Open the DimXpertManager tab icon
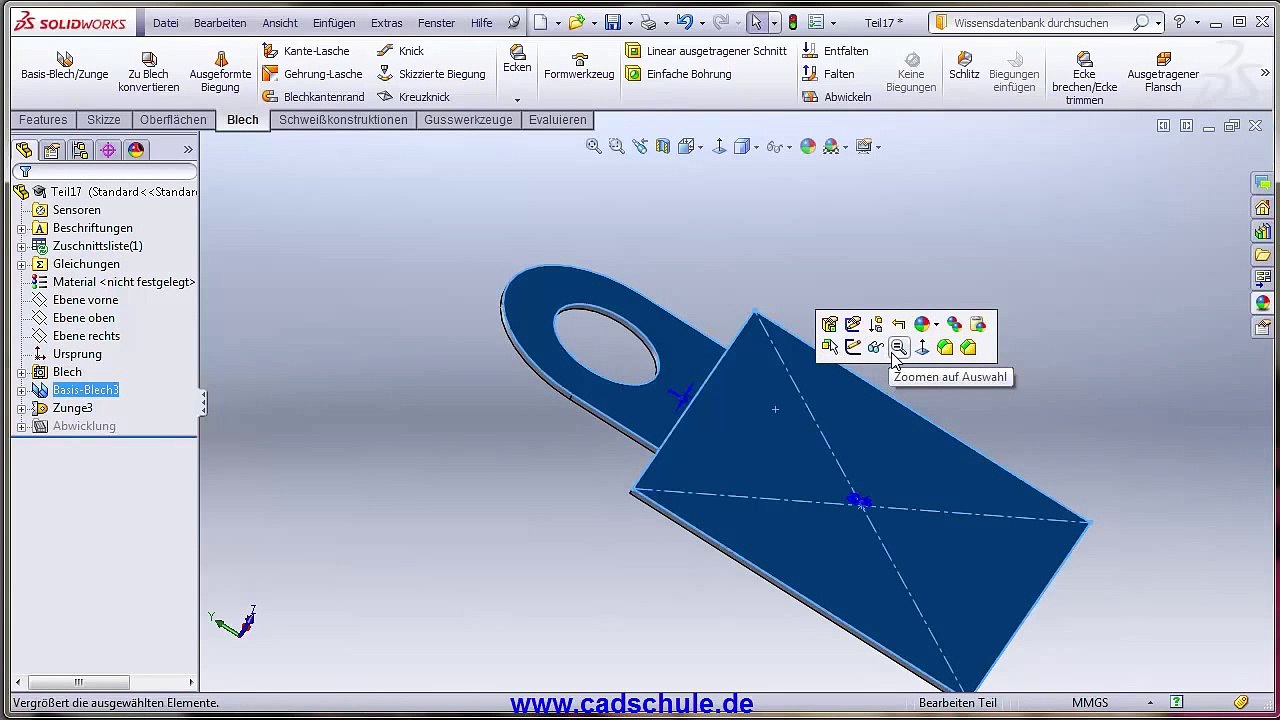 click(108, 150)
